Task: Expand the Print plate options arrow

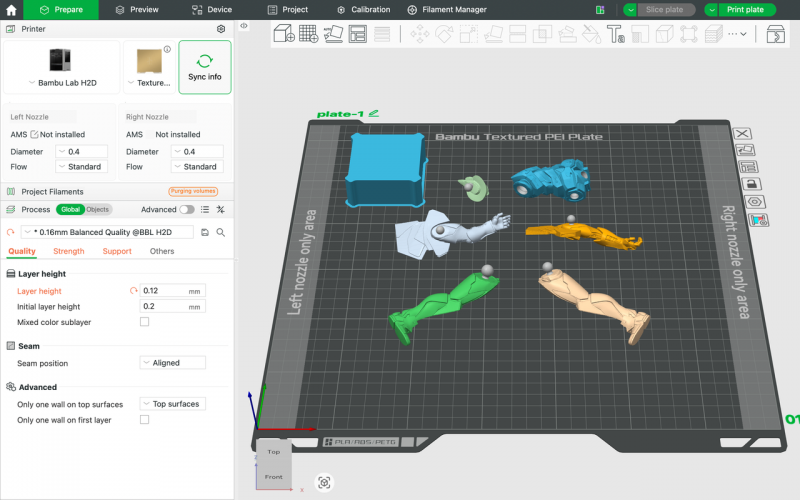Action: 711,10
